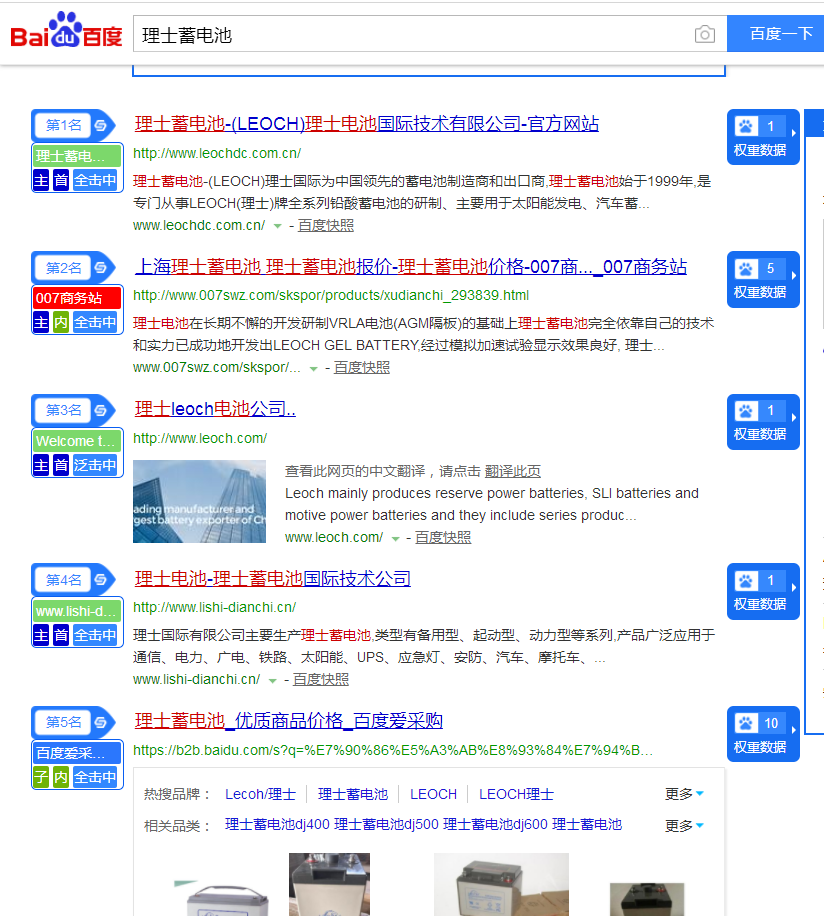Click 全击中 tag under 007商务站 label
The height and width of the screenshot is (916, 824).
tap(95, 322)
